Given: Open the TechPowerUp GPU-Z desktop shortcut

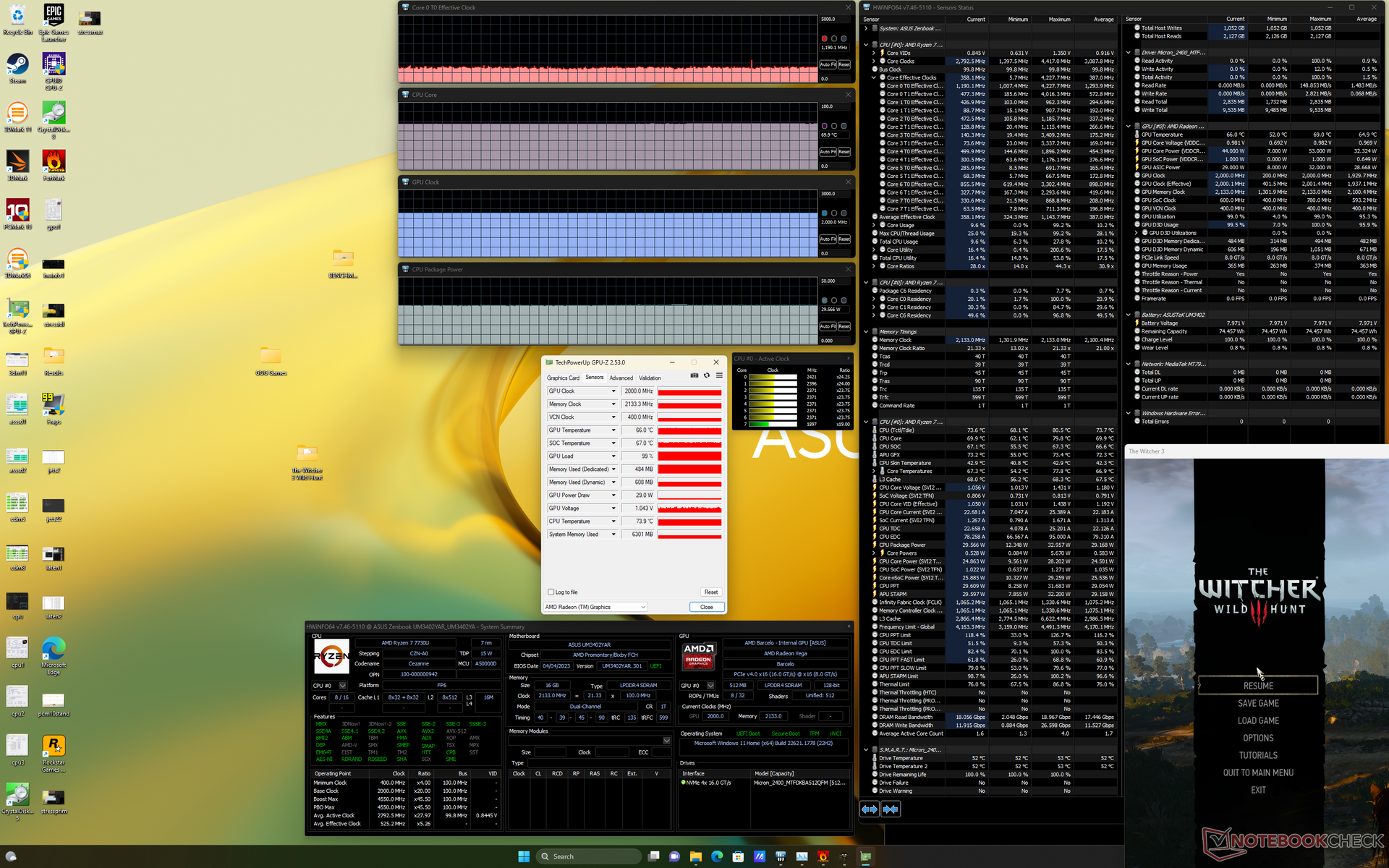Looking at the screenshot, I should [x=17, y=316].
